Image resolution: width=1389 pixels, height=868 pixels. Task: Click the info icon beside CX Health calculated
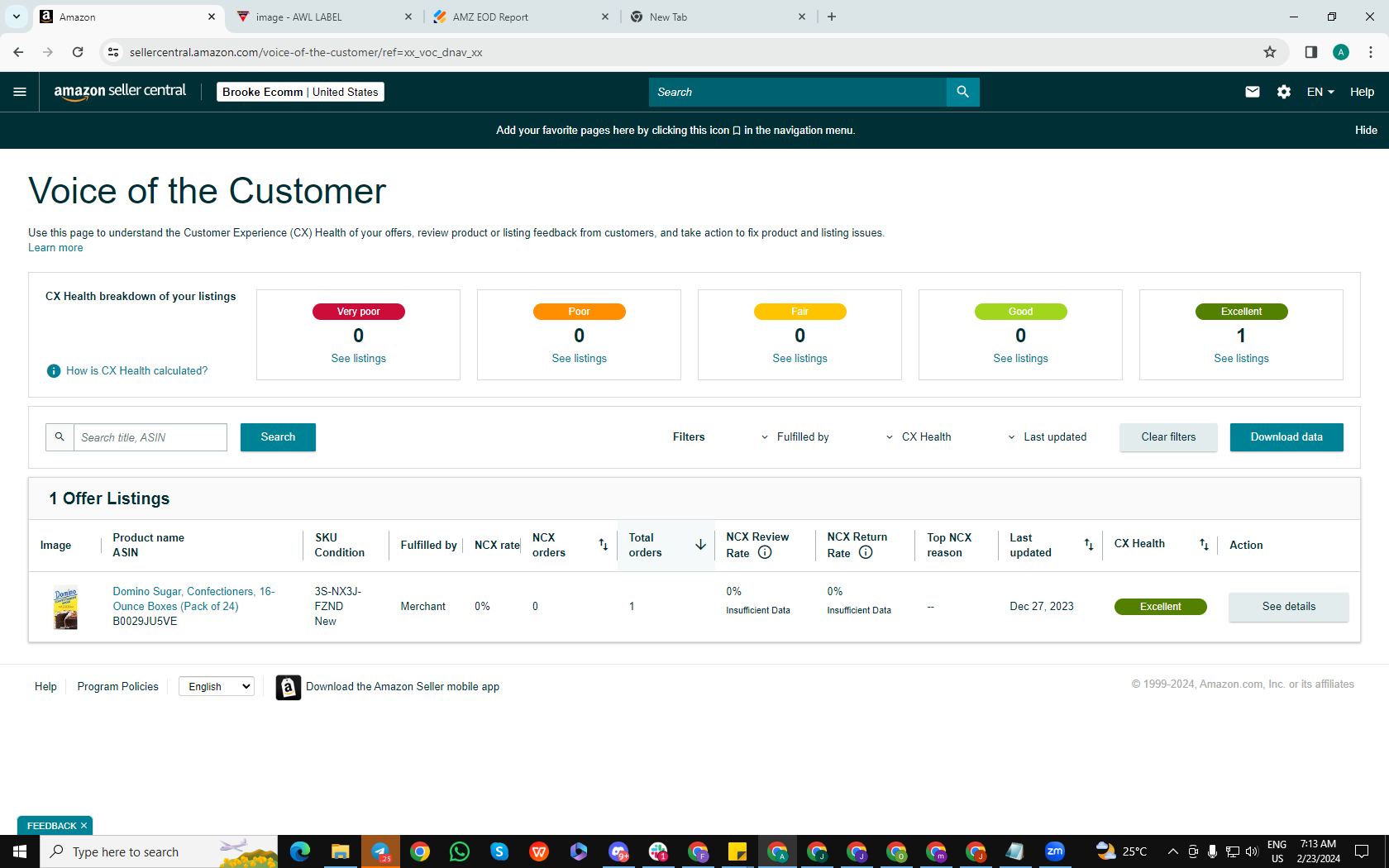pyautogui.click(x=54, y=371)
